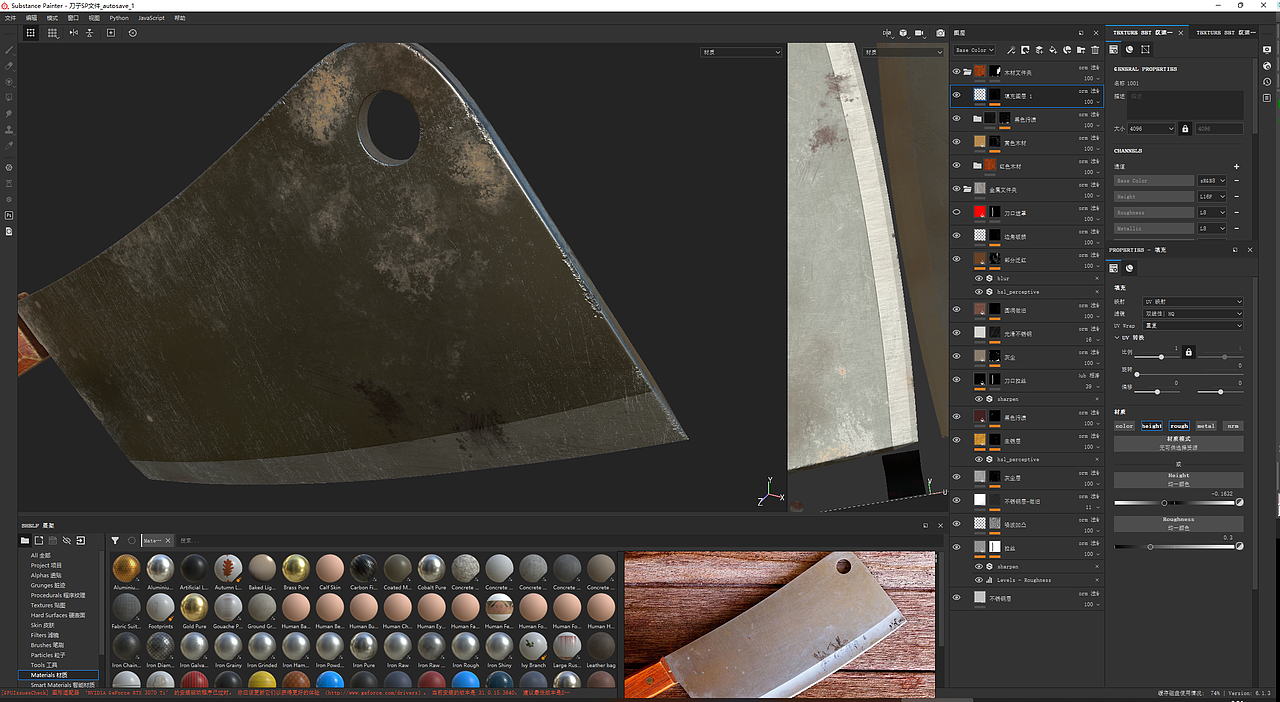Screen dimensions: 1280x702
Task: Hide the 填充图层 1 layer
Action: (x=956, y=95)
